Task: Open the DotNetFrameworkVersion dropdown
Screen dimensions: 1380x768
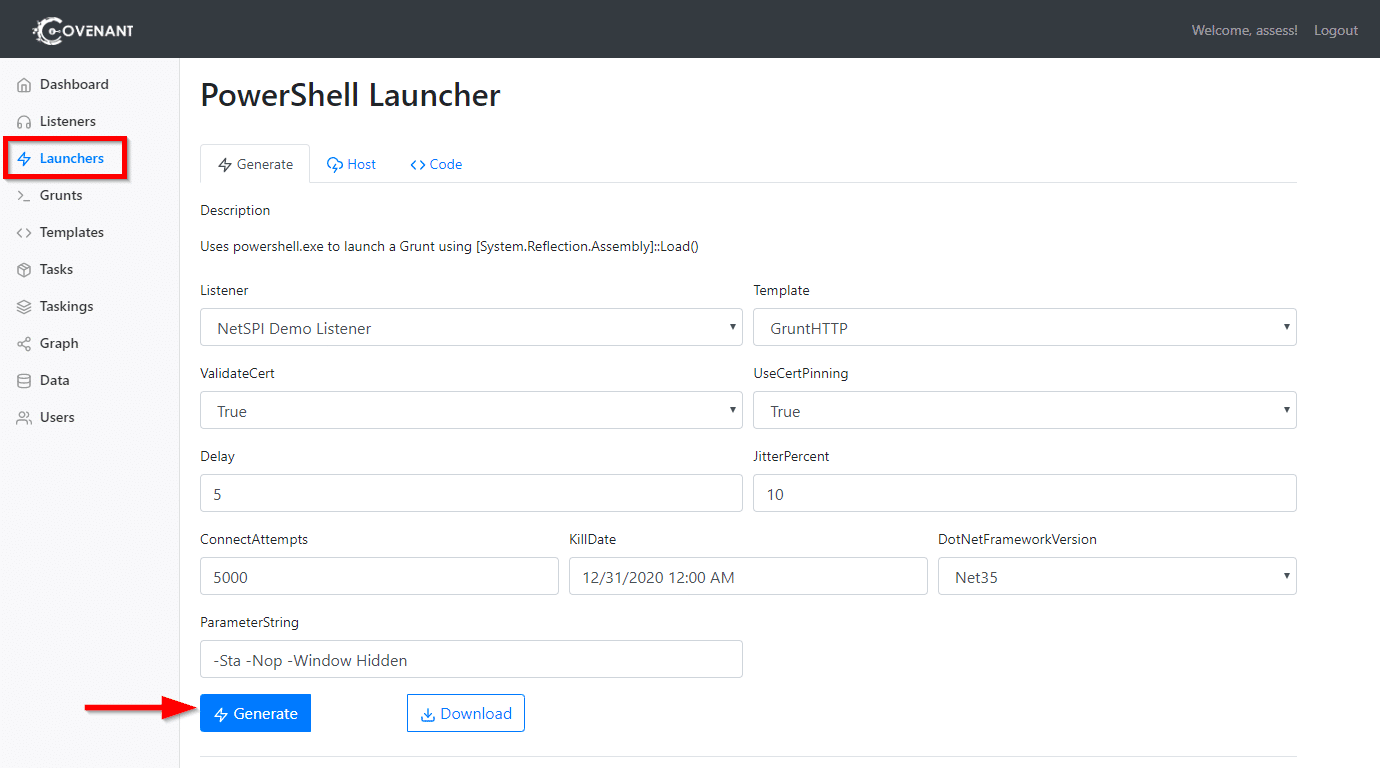Action: 1117,576
